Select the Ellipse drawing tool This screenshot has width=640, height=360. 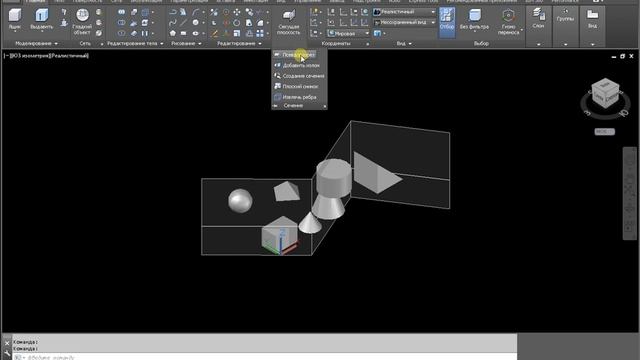pos(196,33)
